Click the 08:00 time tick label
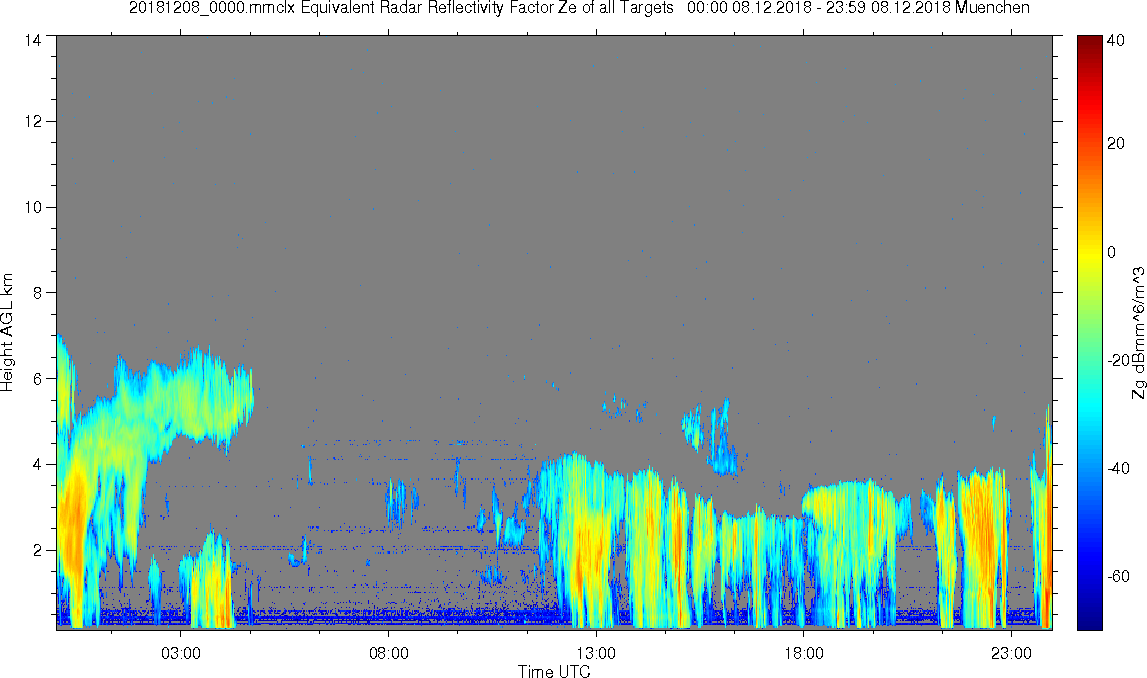 388,652
